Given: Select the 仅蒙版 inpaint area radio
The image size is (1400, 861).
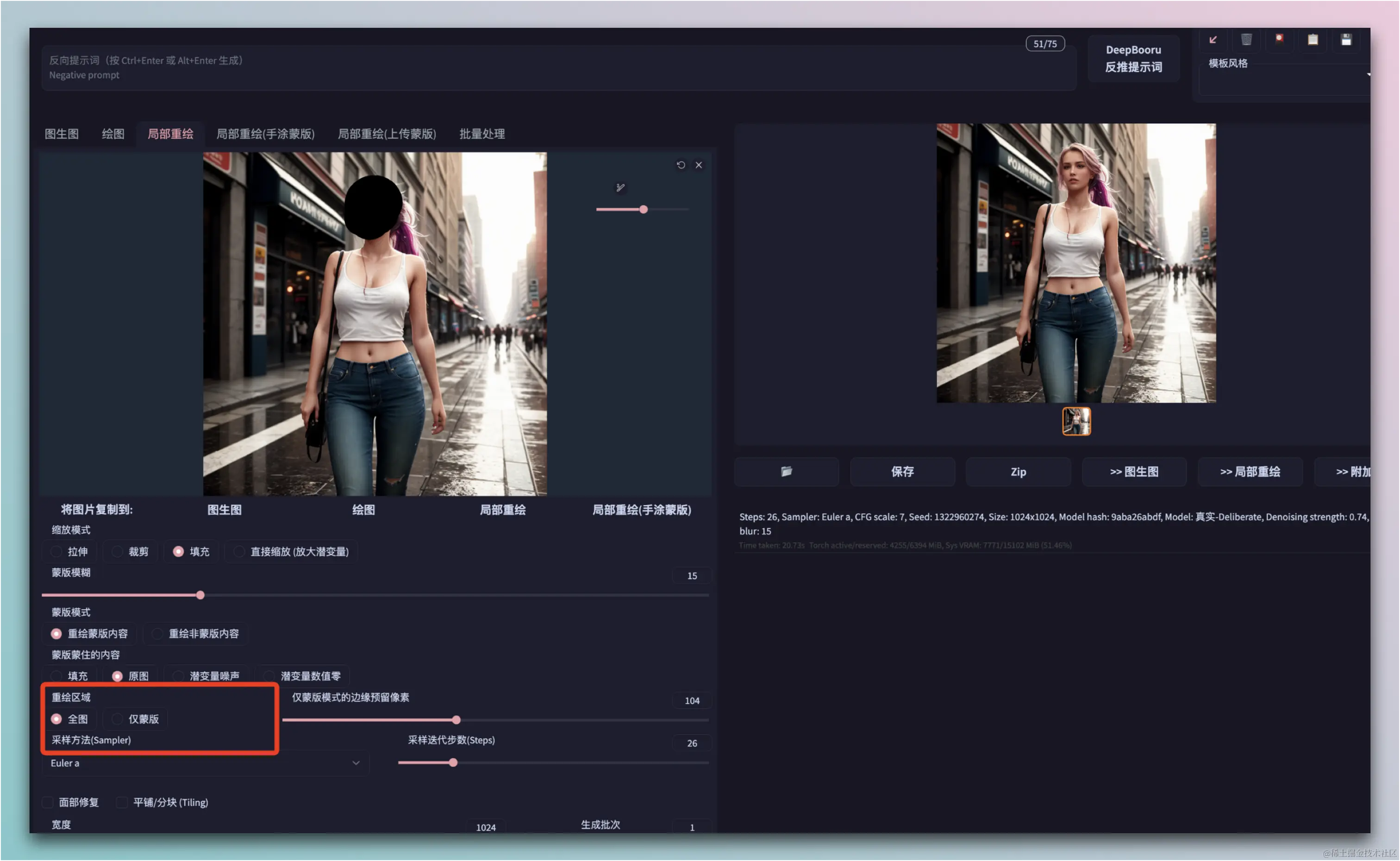Looking at the screenshot, I should tap(117, 719).
